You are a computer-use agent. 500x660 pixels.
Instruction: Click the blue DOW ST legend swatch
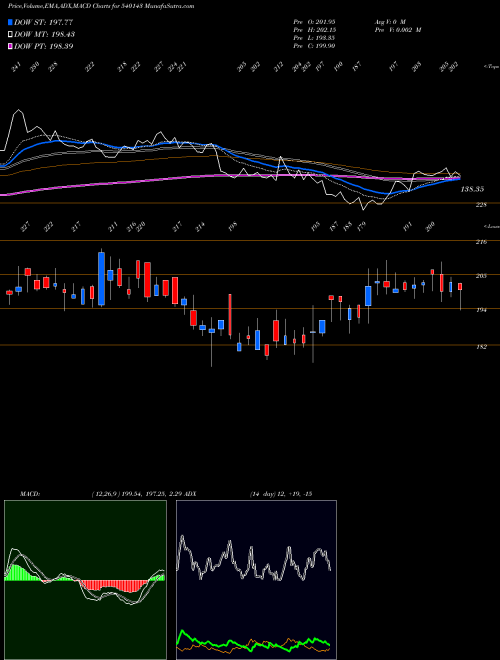[x=11, y=22]
